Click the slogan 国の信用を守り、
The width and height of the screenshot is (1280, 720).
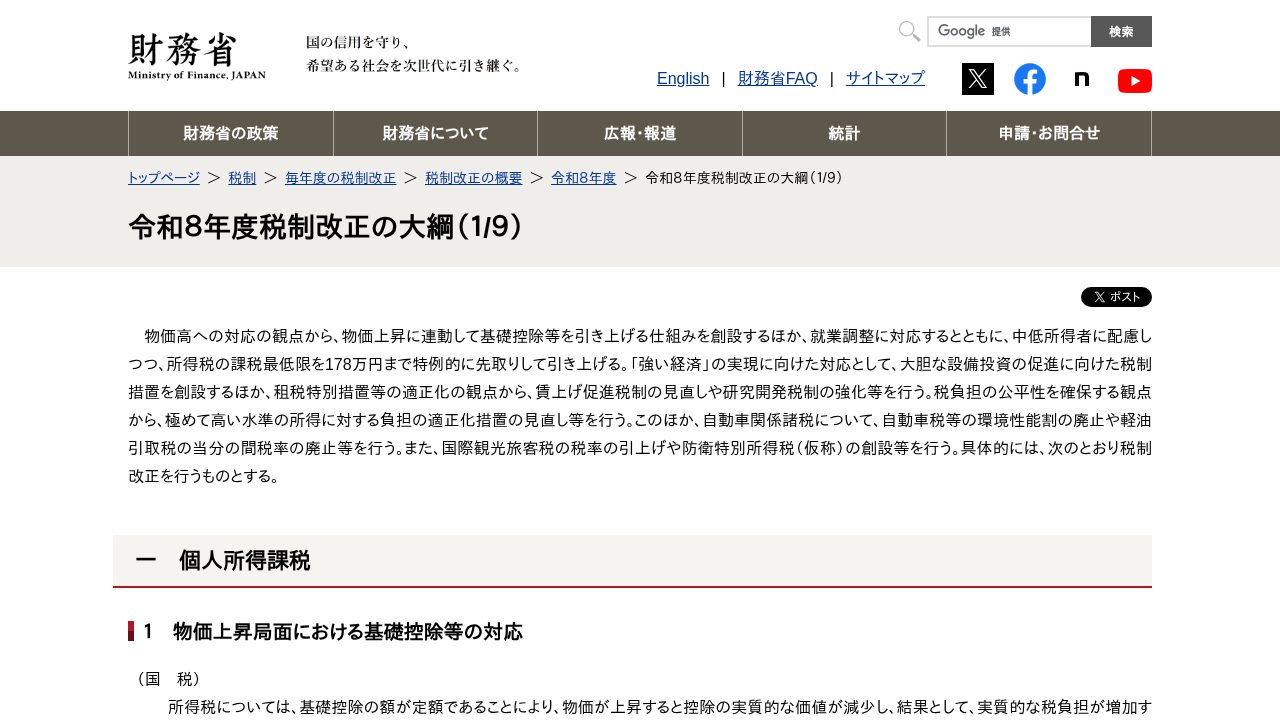[x=359, y=43]
